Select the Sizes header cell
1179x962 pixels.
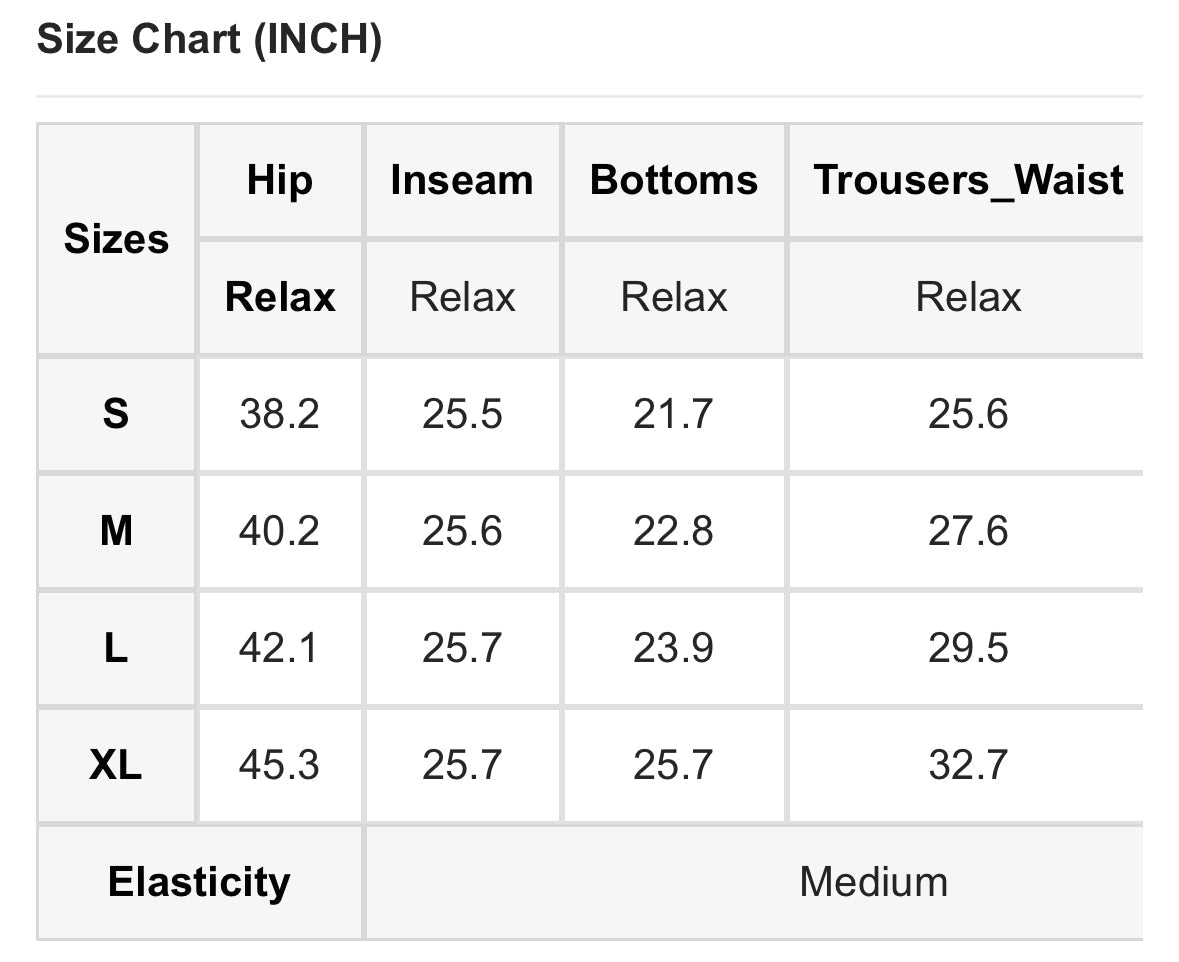click(116, 239)
